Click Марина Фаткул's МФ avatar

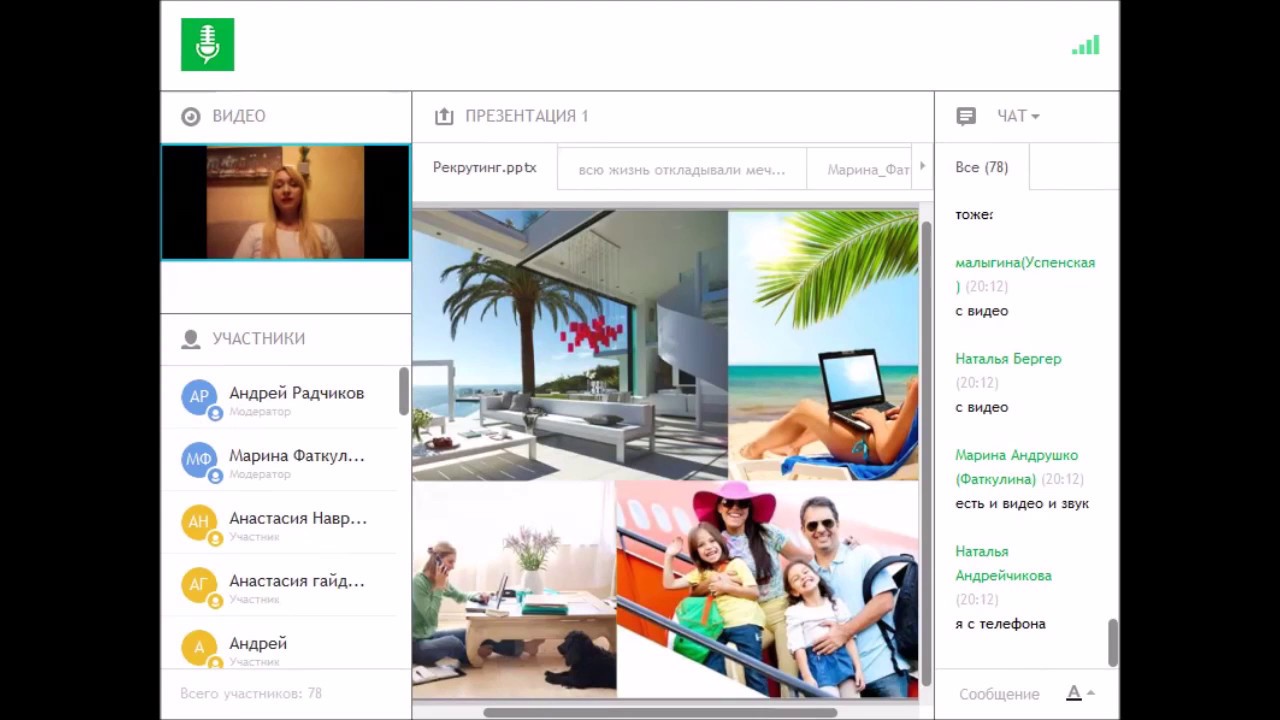click(199, 459)
